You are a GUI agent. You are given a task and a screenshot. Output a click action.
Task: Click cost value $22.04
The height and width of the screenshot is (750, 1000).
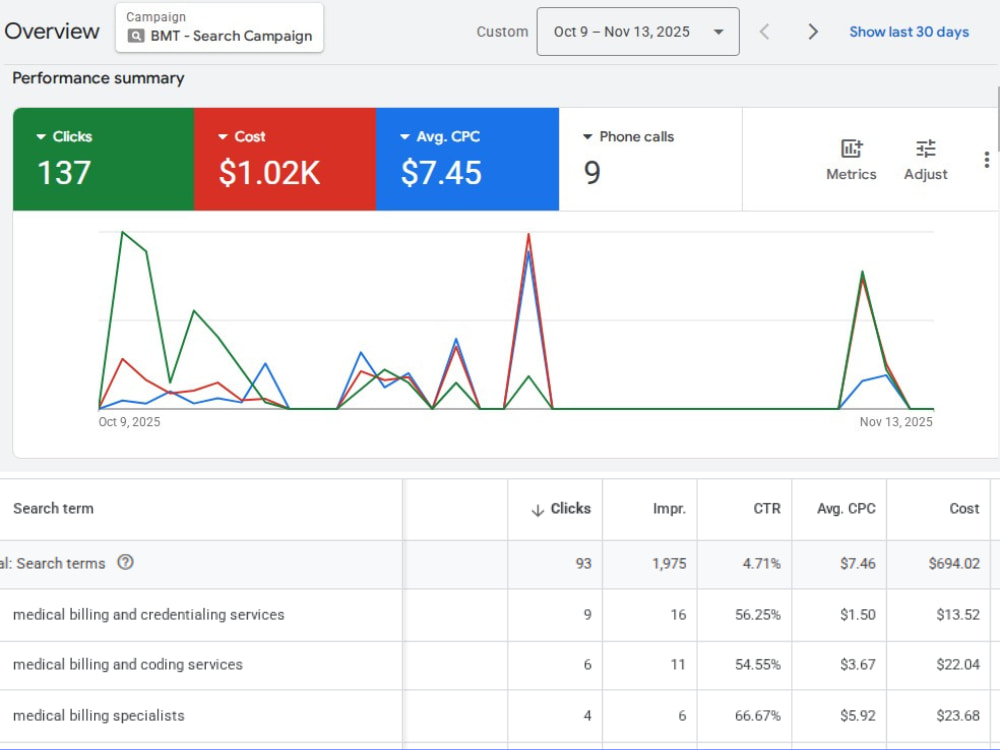957,665
